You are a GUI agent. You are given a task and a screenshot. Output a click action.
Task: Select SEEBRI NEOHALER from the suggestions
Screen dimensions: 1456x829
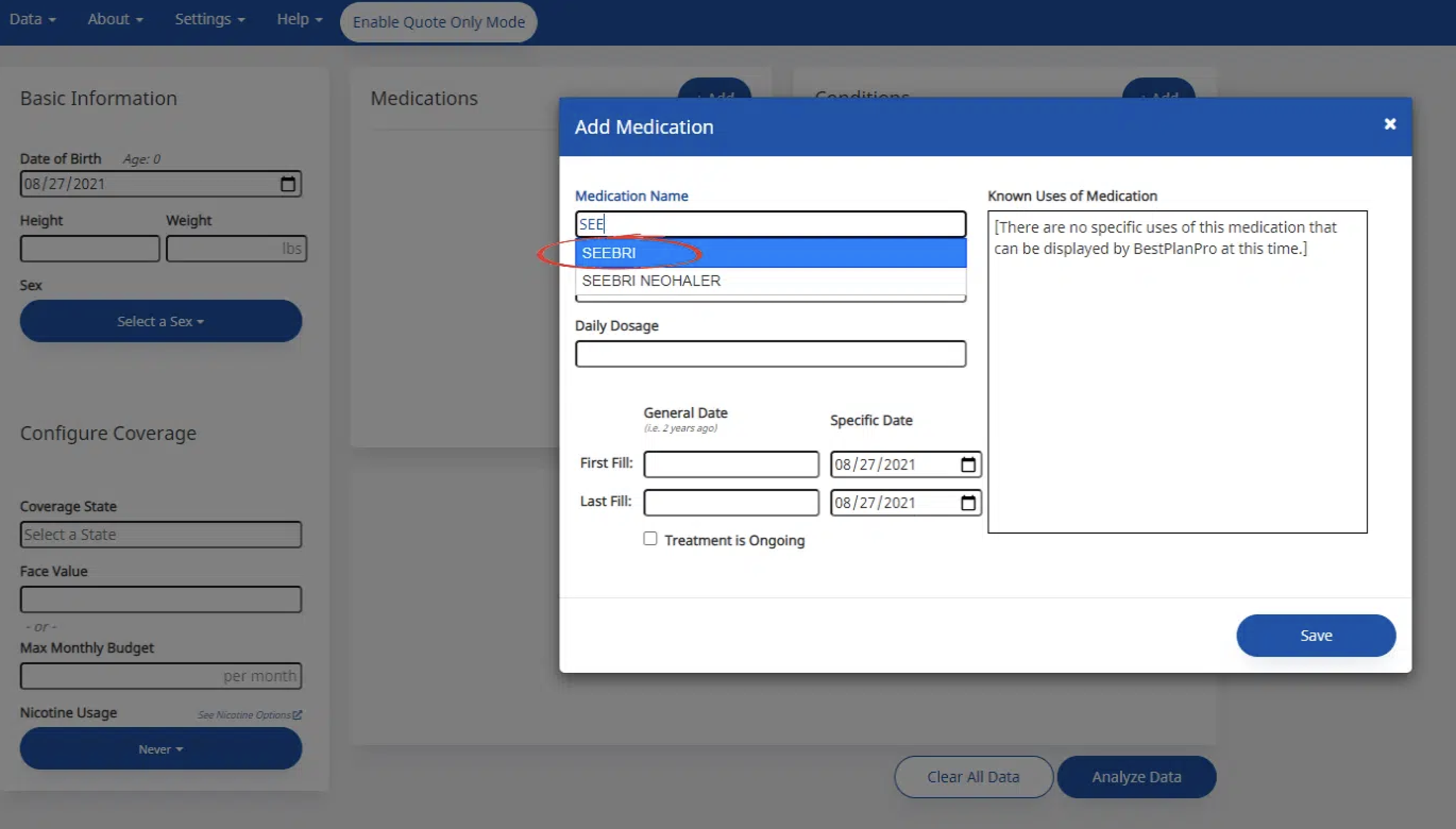click(651, 281)
